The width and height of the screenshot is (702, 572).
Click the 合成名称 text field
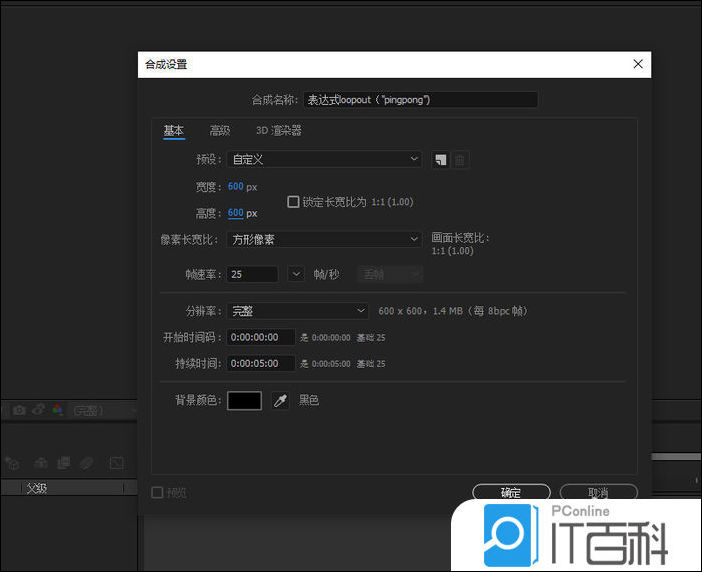point(420,100)
